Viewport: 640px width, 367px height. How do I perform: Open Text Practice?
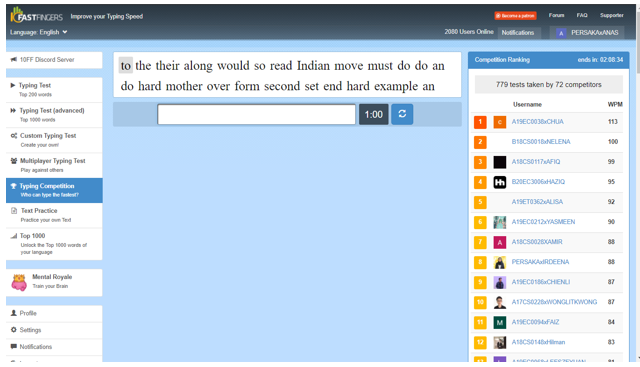coord(54,215)
